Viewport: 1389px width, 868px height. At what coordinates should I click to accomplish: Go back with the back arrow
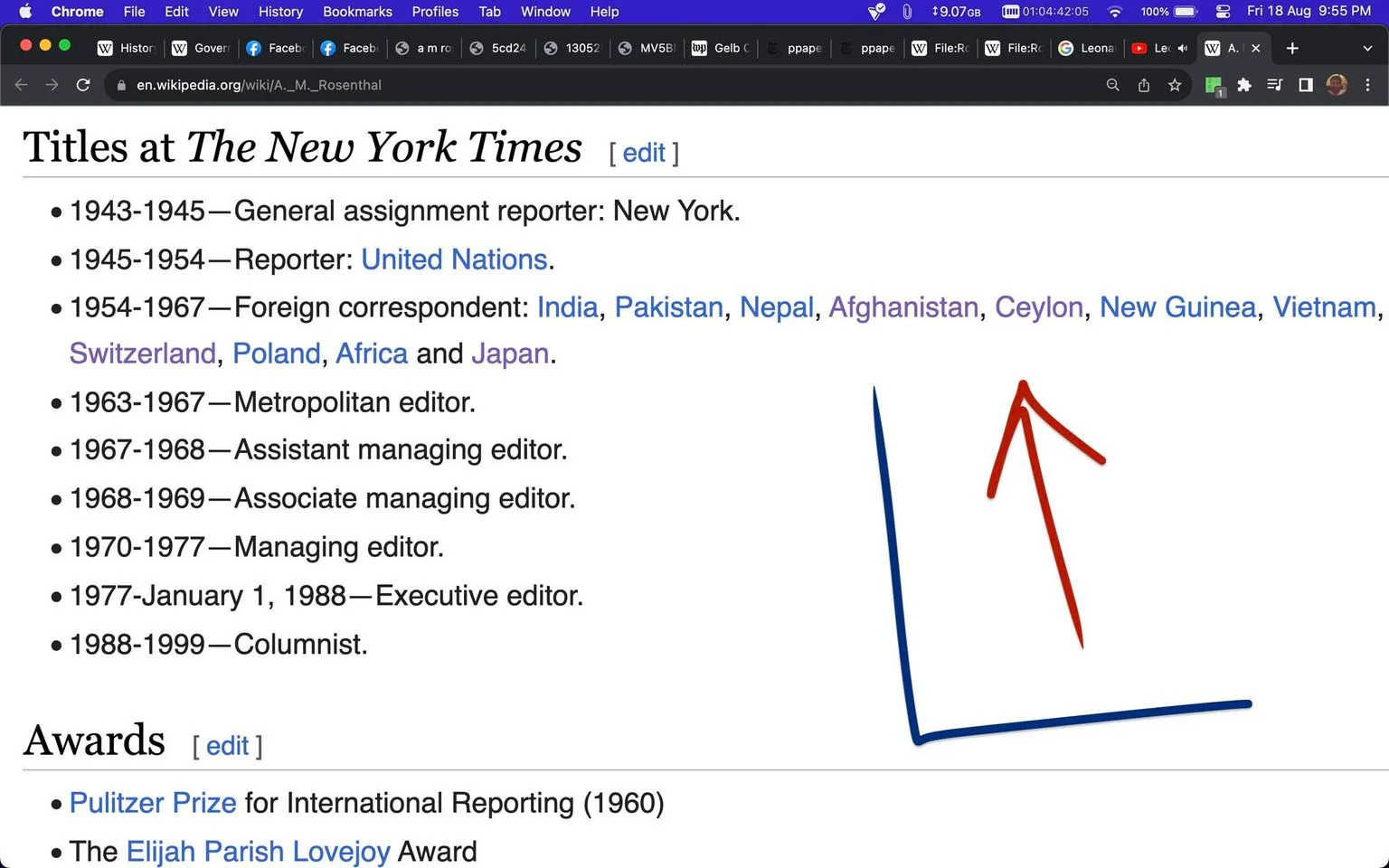tap(22, 85)
